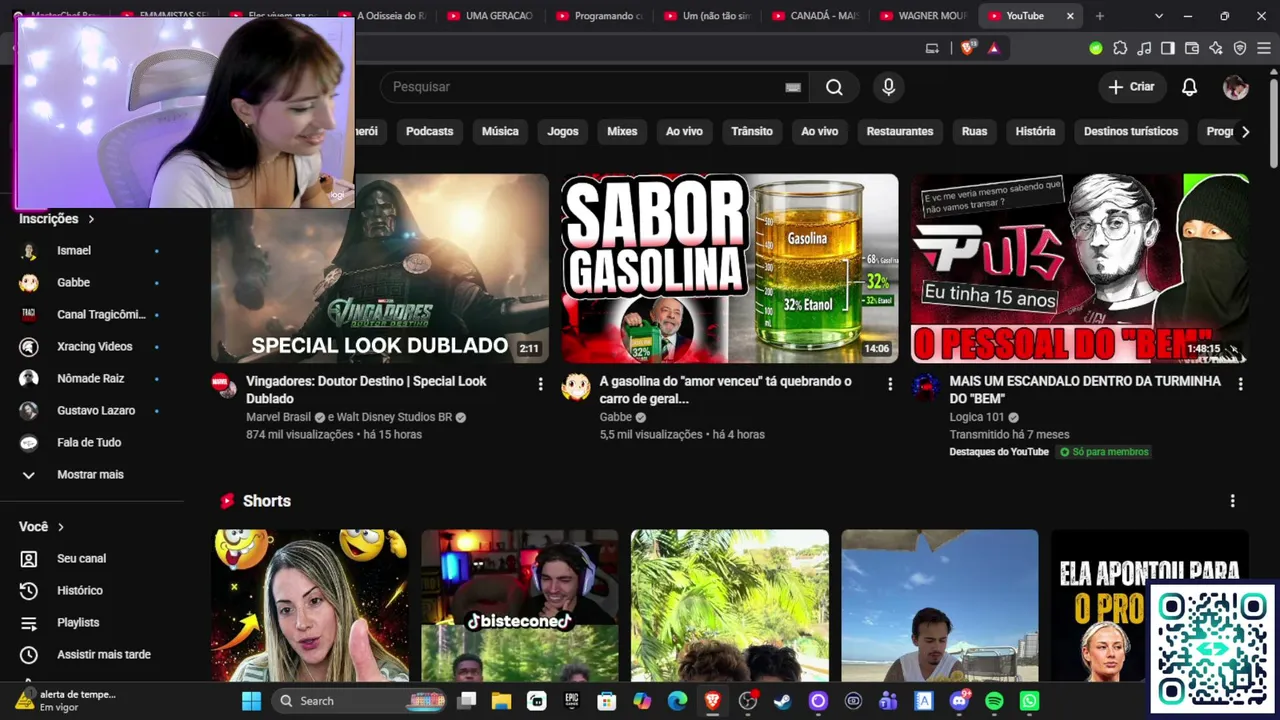Expand Mostrar mais in subscriptions list
Image resolution: width=1280 pixels, height=720 pixels.
pos(92,474)
